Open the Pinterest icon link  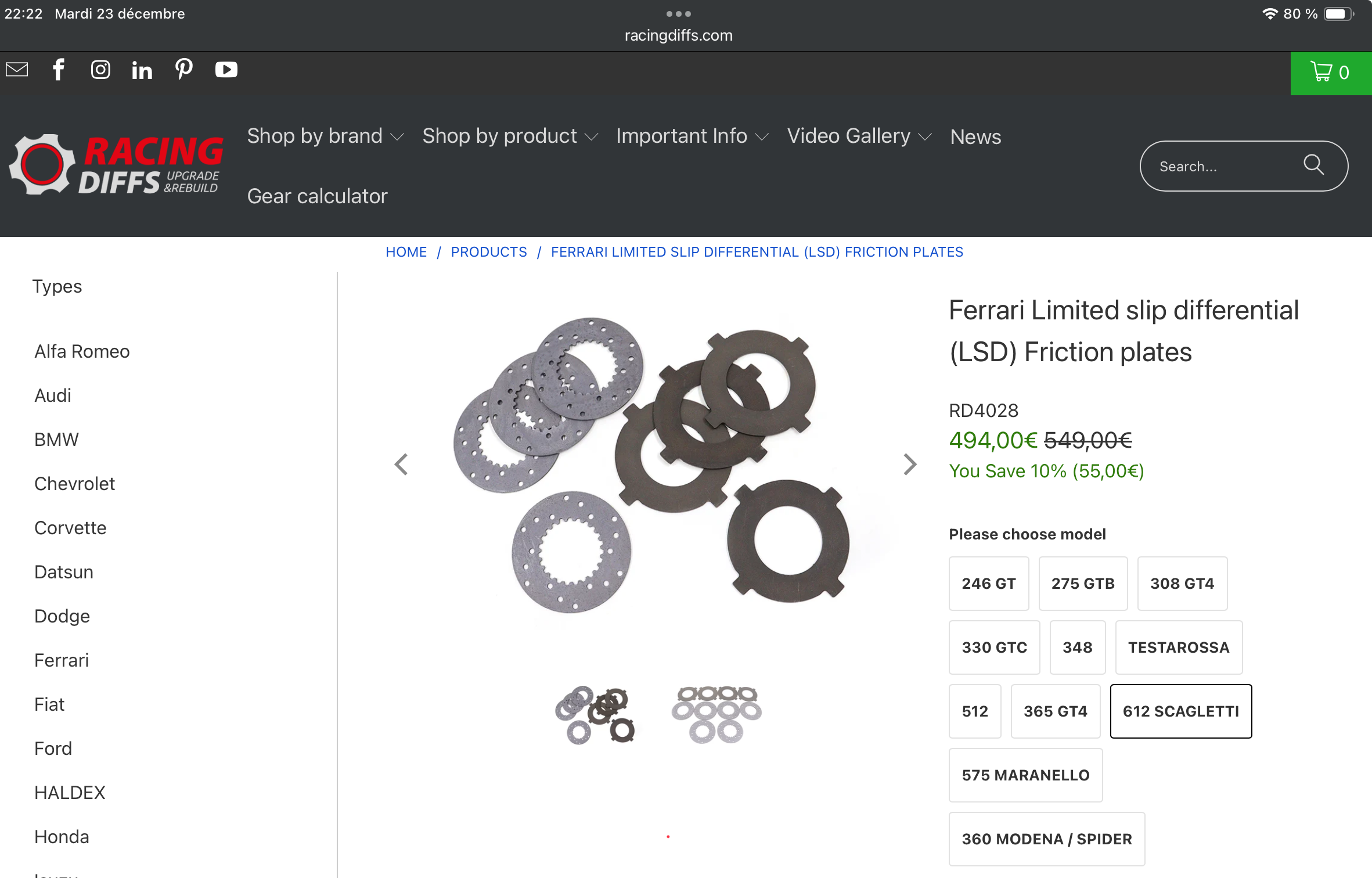(x=184, y=69)
